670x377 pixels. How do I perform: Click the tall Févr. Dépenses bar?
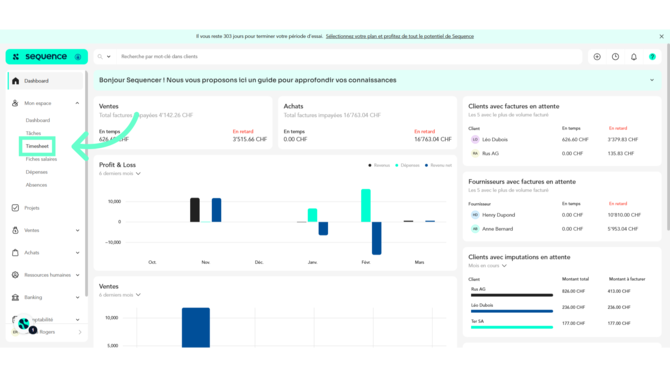[366, 206]
